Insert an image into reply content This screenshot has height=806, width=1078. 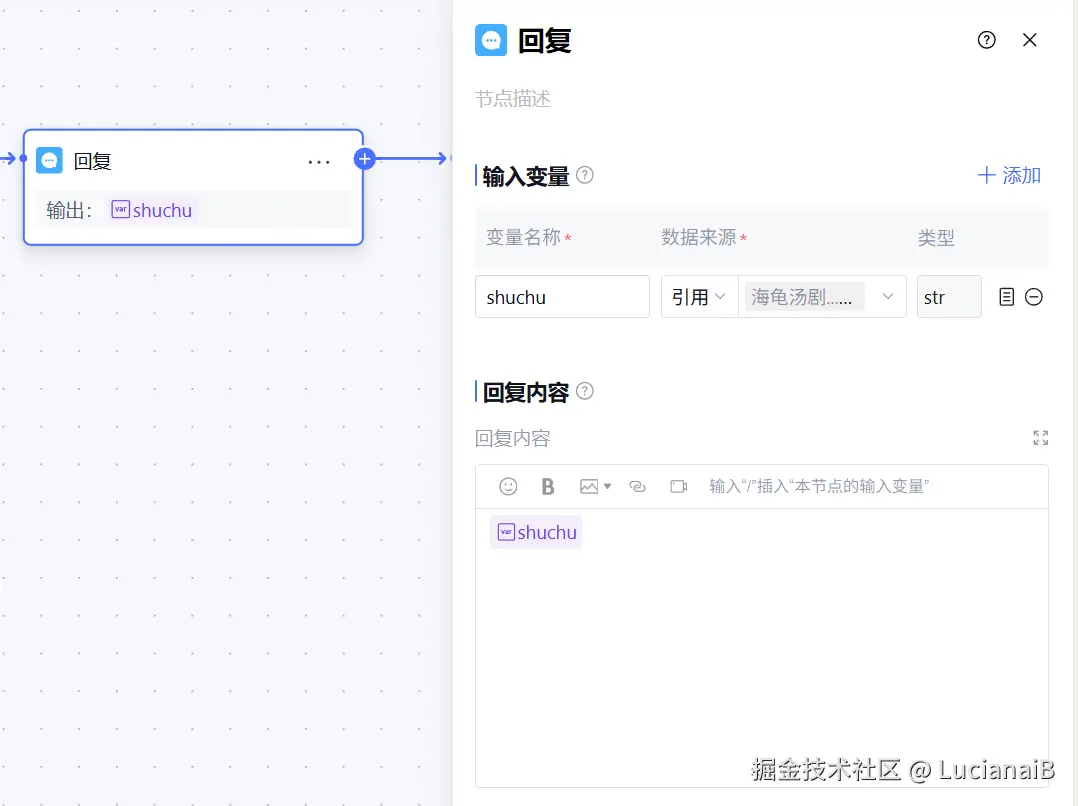tap(587, 486)
